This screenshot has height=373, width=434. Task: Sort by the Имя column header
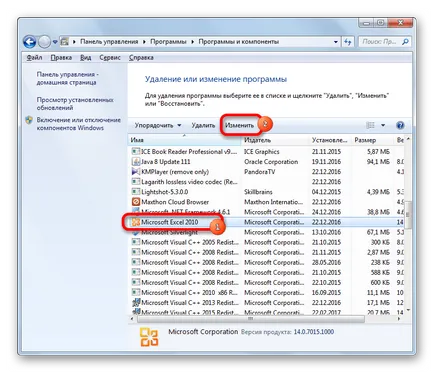pos(184,140)
